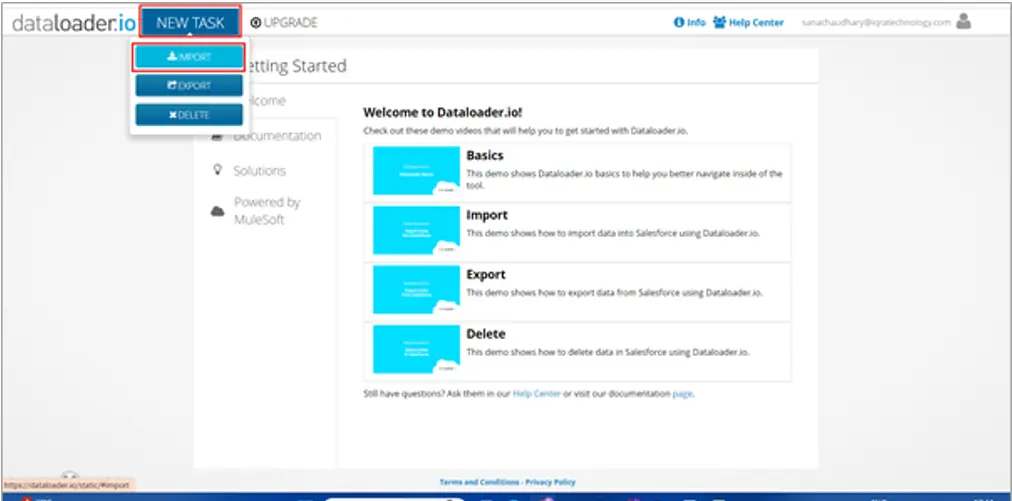Click the user profile avatar icon
The width and height of the screenshot is (1012, 501).
964,21
